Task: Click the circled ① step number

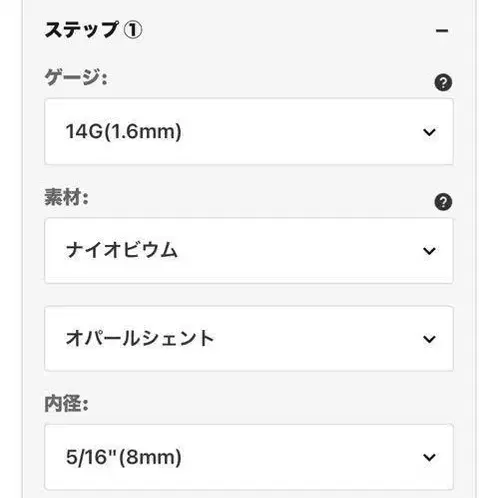Action: [133, 30]
